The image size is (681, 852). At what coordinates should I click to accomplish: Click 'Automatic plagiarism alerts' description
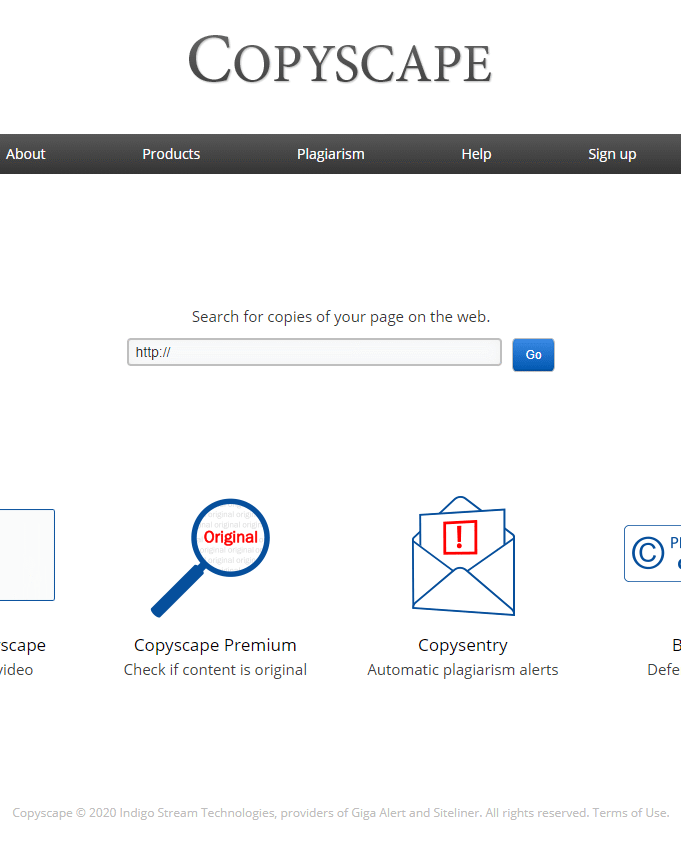463,670
